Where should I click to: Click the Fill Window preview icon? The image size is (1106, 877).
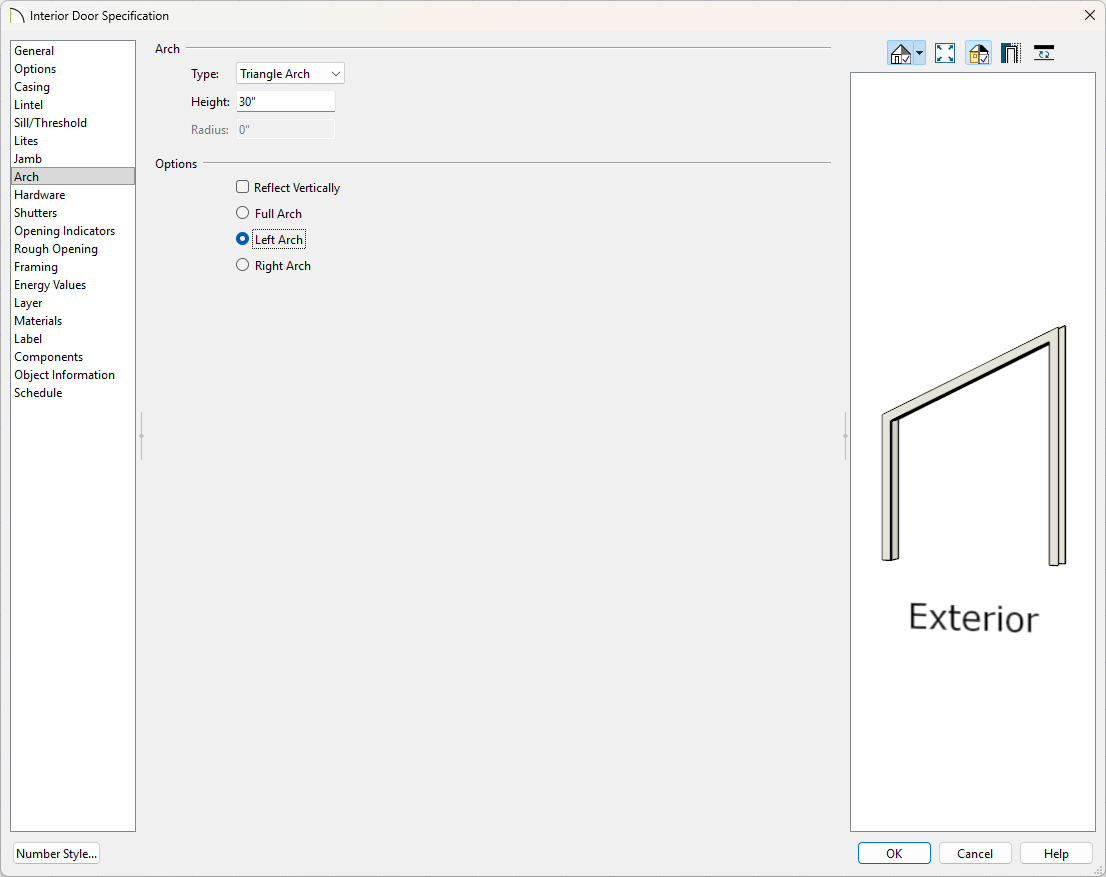click(x=945, y=54)
